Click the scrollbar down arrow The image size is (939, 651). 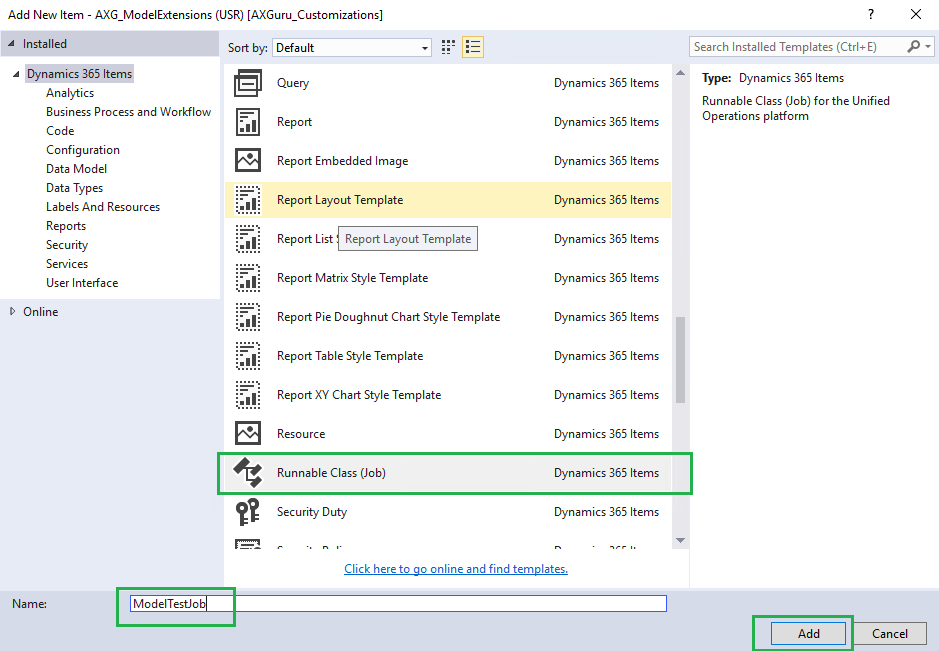(x=680, y=540)
